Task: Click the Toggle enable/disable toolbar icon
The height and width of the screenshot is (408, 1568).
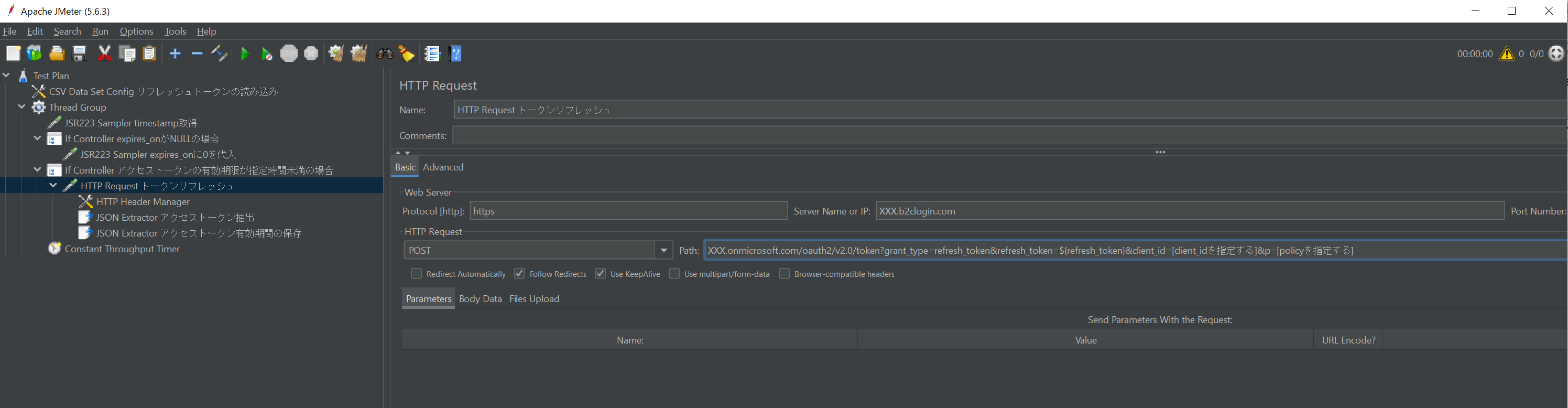Action: click(219, 54)
